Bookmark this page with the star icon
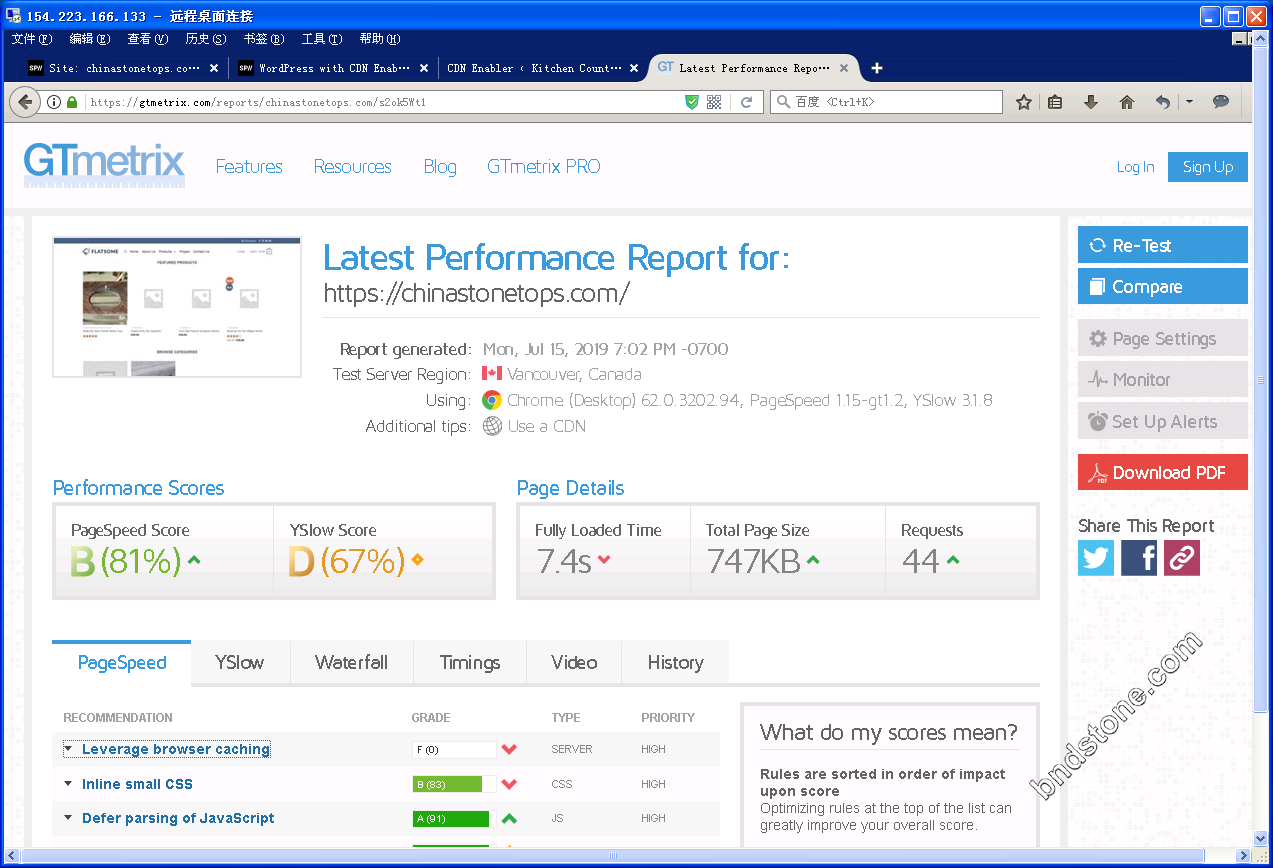 coord(1023,102)
